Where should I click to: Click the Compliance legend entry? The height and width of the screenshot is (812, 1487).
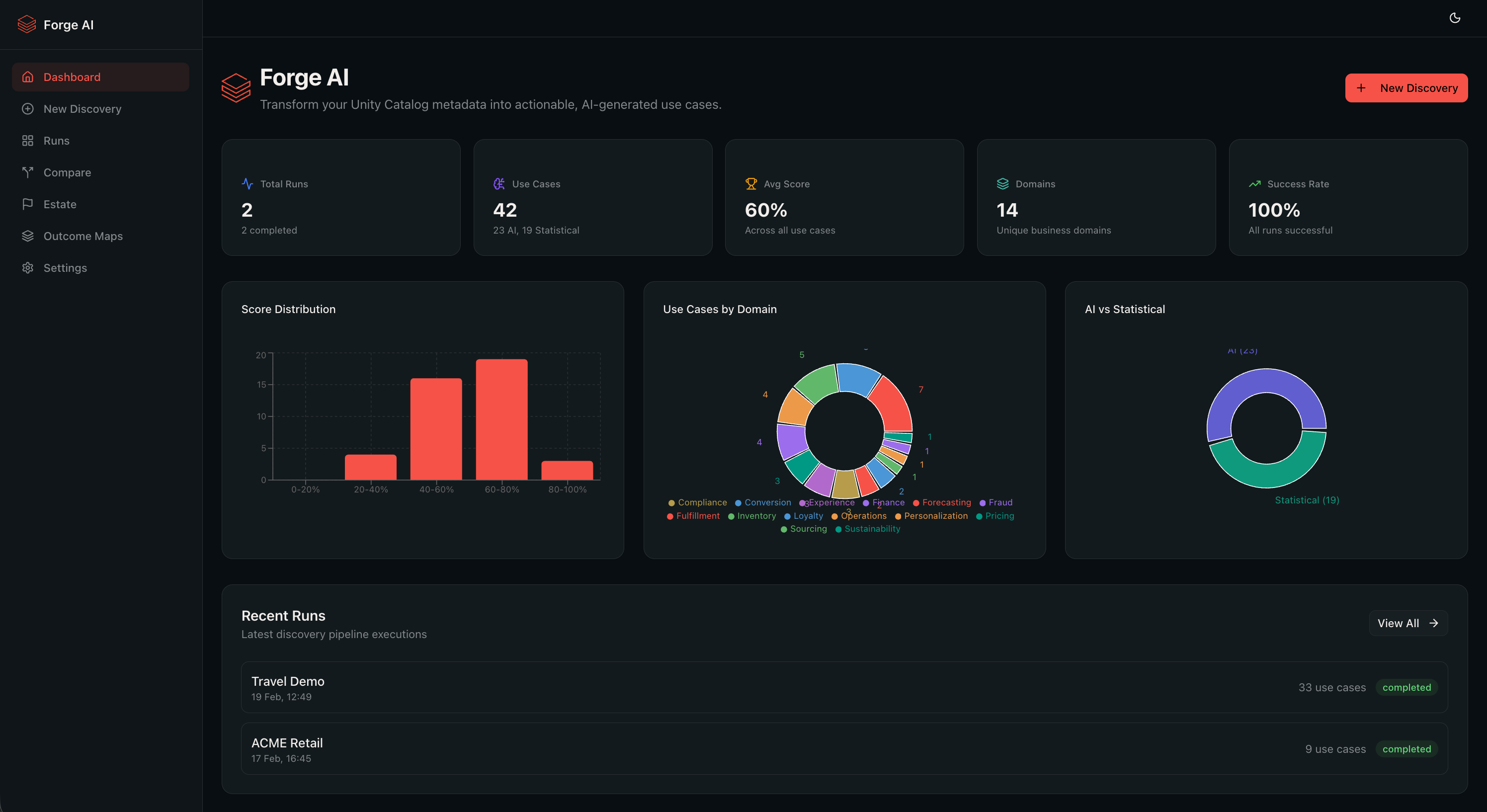697,502
